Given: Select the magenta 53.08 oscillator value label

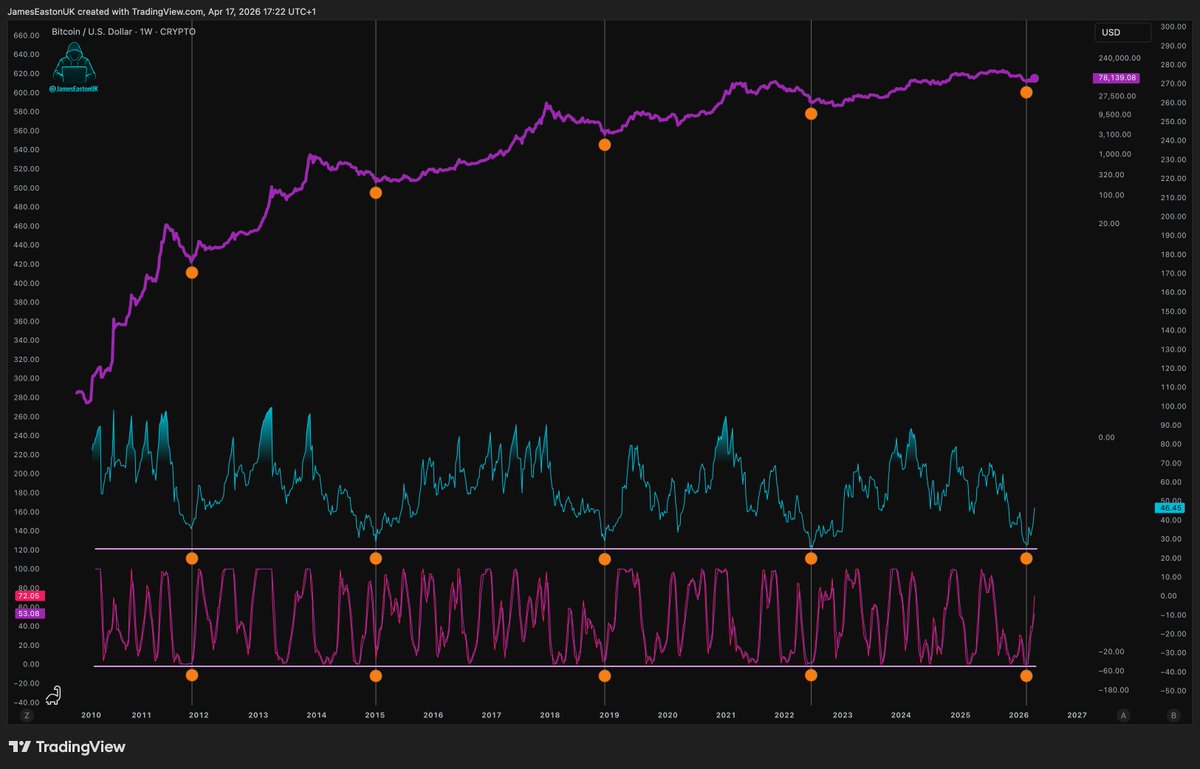Looking at the screenshot, I should [28, 612].
